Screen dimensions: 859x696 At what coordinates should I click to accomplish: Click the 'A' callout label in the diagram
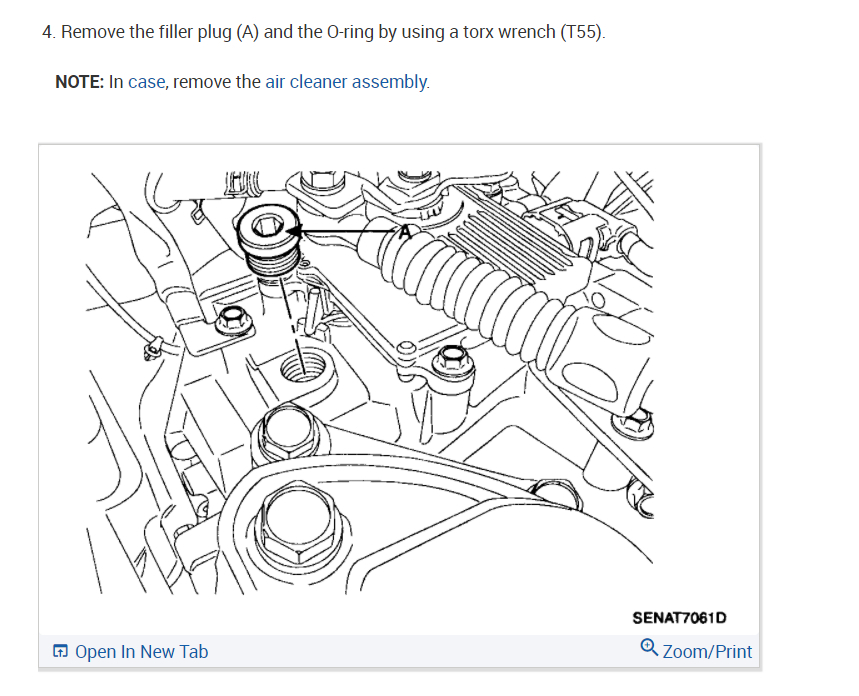(405, 232)
